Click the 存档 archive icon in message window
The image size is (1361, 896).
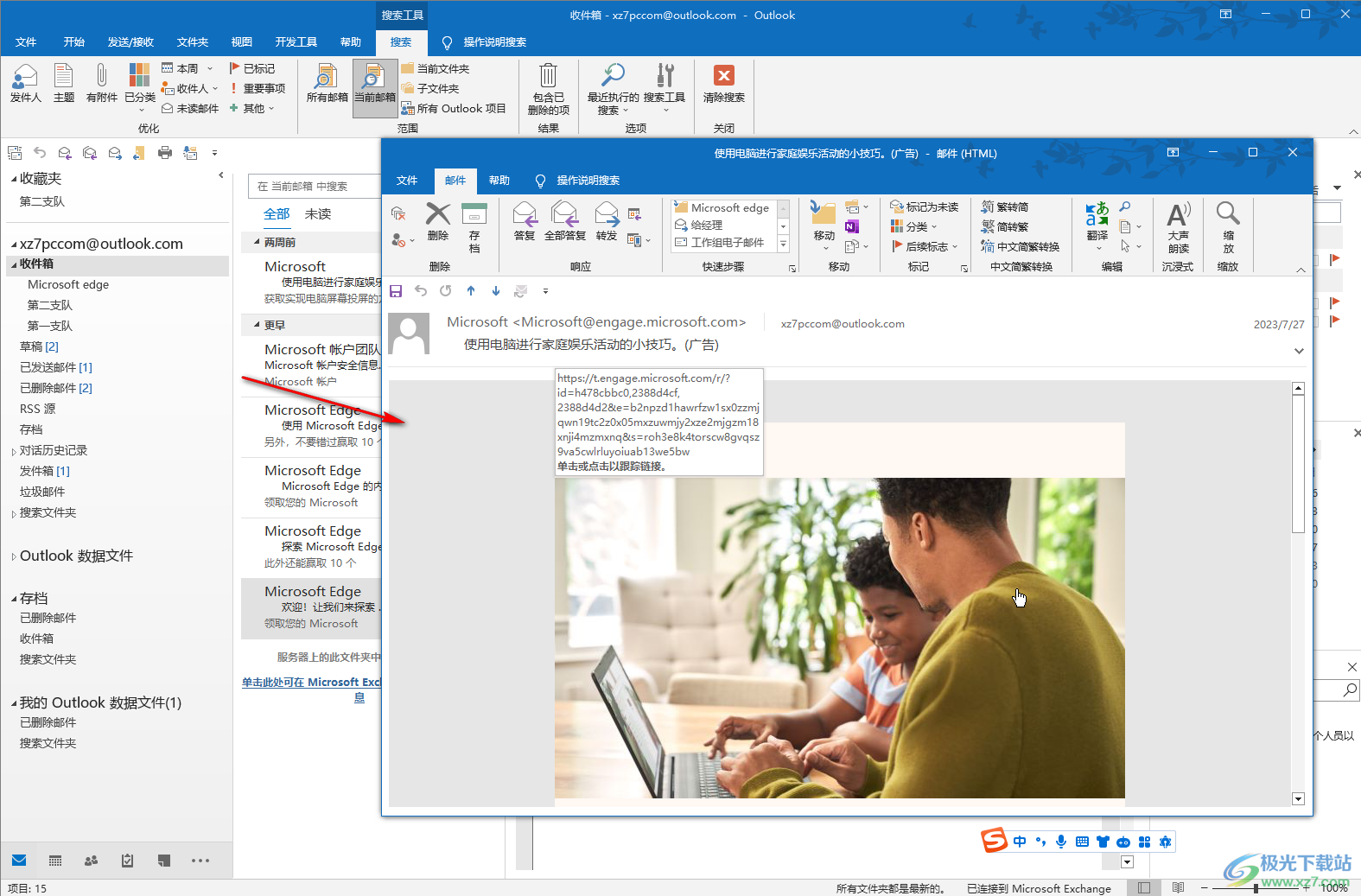click(x=474, y=227)
